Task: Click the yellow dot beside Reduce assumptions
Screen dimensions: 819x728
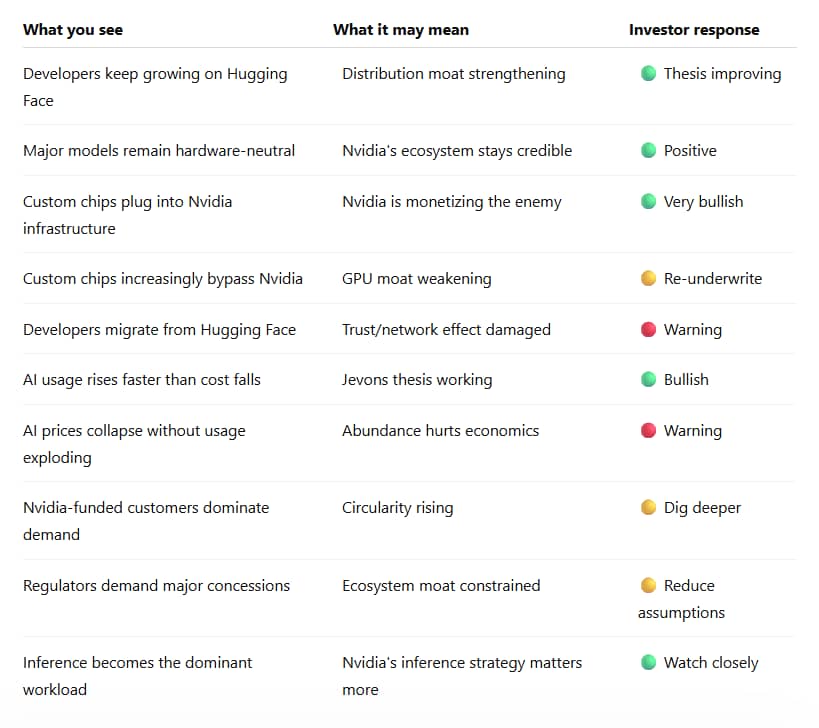Action: coord(648,585)
